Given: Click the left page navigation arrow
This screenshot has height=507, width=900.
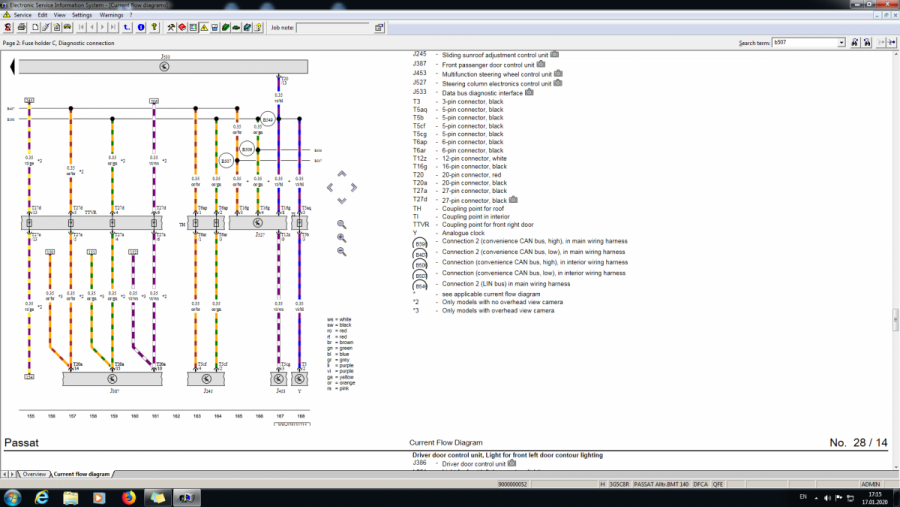Looking at the screenshot, I should point(11,67).
